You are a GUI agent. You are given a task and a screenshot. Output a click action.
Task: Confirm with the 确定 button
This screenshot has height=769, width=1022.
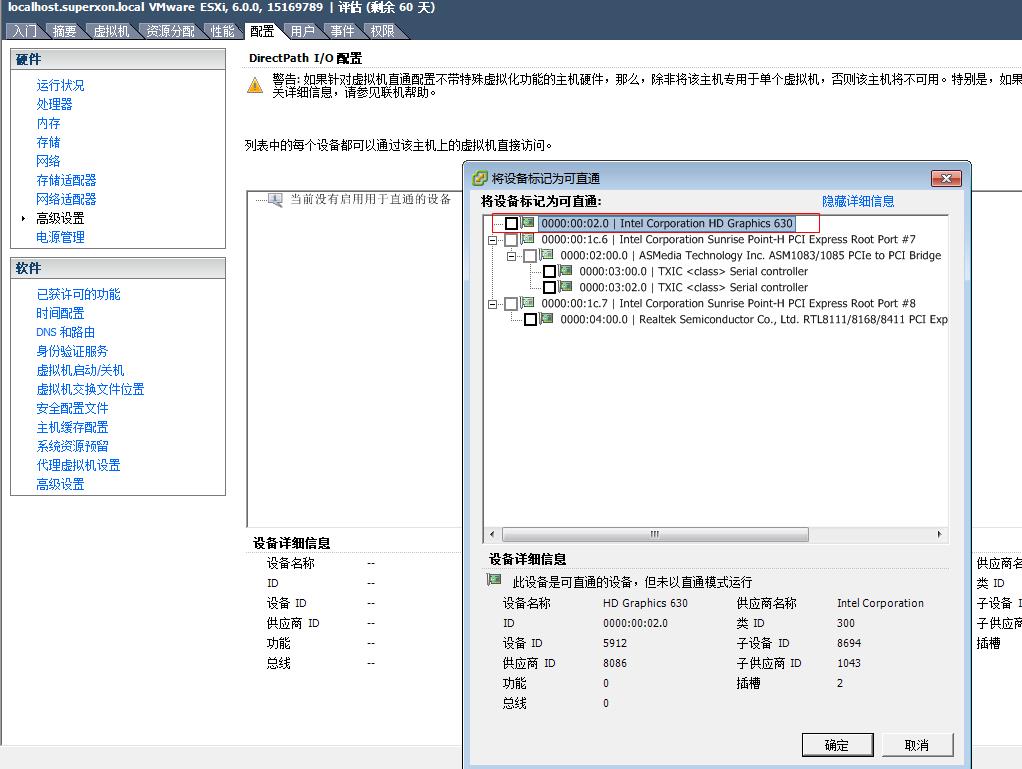837,746
